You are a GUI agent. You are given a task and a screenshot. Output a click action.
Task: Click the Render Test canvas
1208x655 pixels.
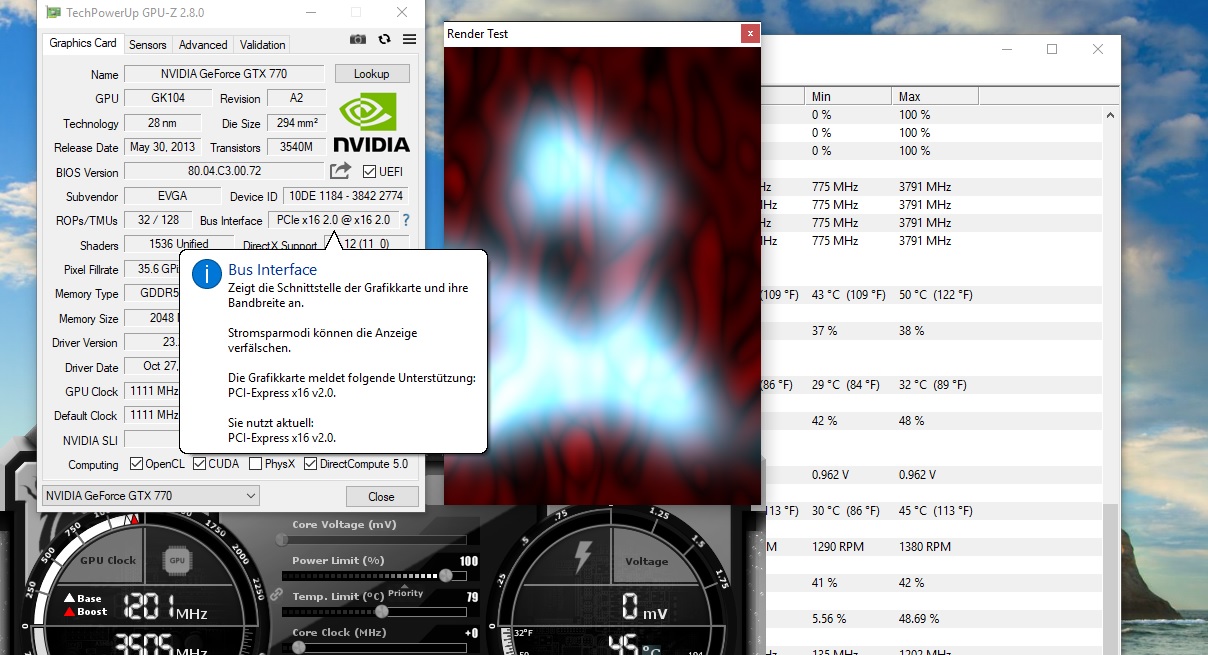[x=602, y=275]
